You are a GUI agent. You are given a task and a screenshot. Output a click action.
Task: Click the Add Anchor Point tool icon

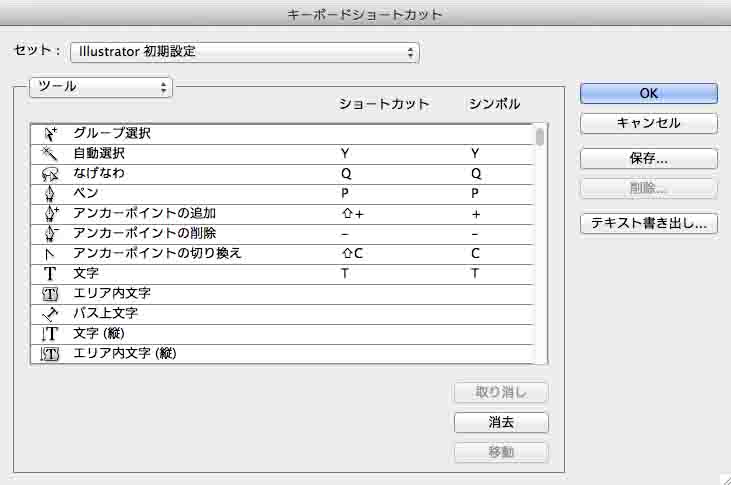(49, 213)
